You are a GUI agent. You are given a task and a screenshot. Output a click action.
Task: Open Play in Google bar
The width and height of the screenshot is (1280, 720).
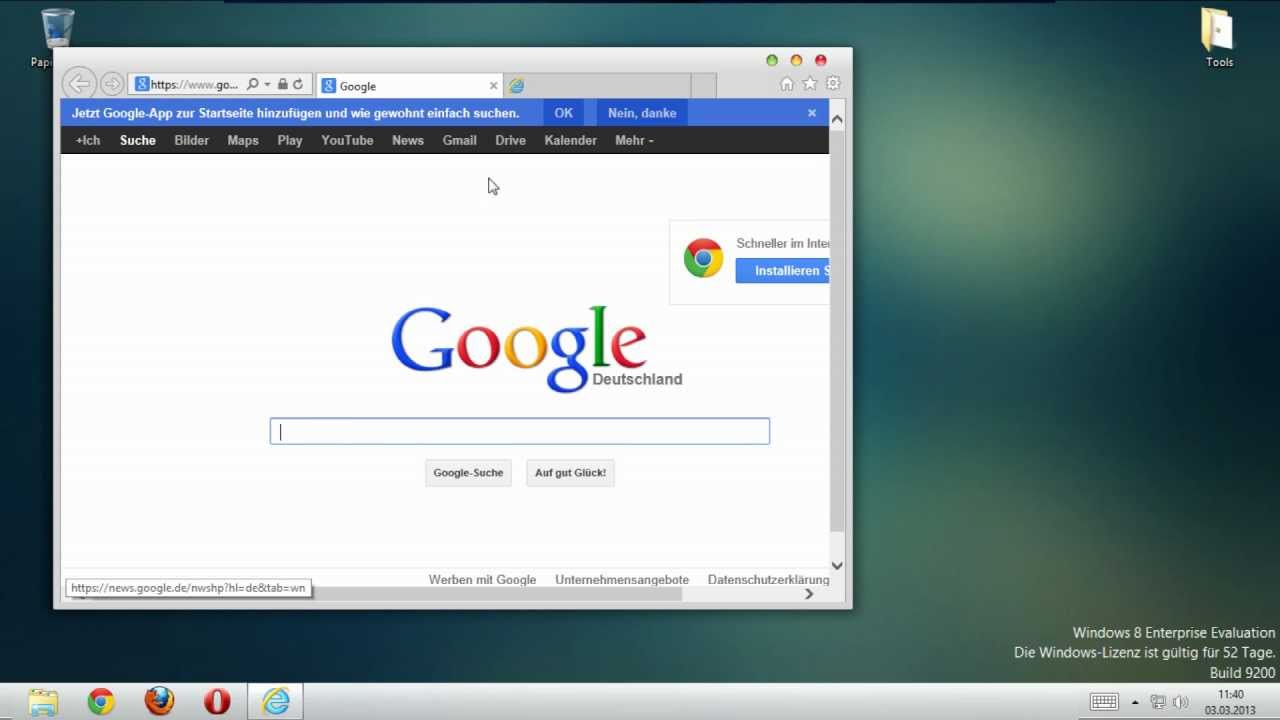pyautogui.click(x=290, y=140)
